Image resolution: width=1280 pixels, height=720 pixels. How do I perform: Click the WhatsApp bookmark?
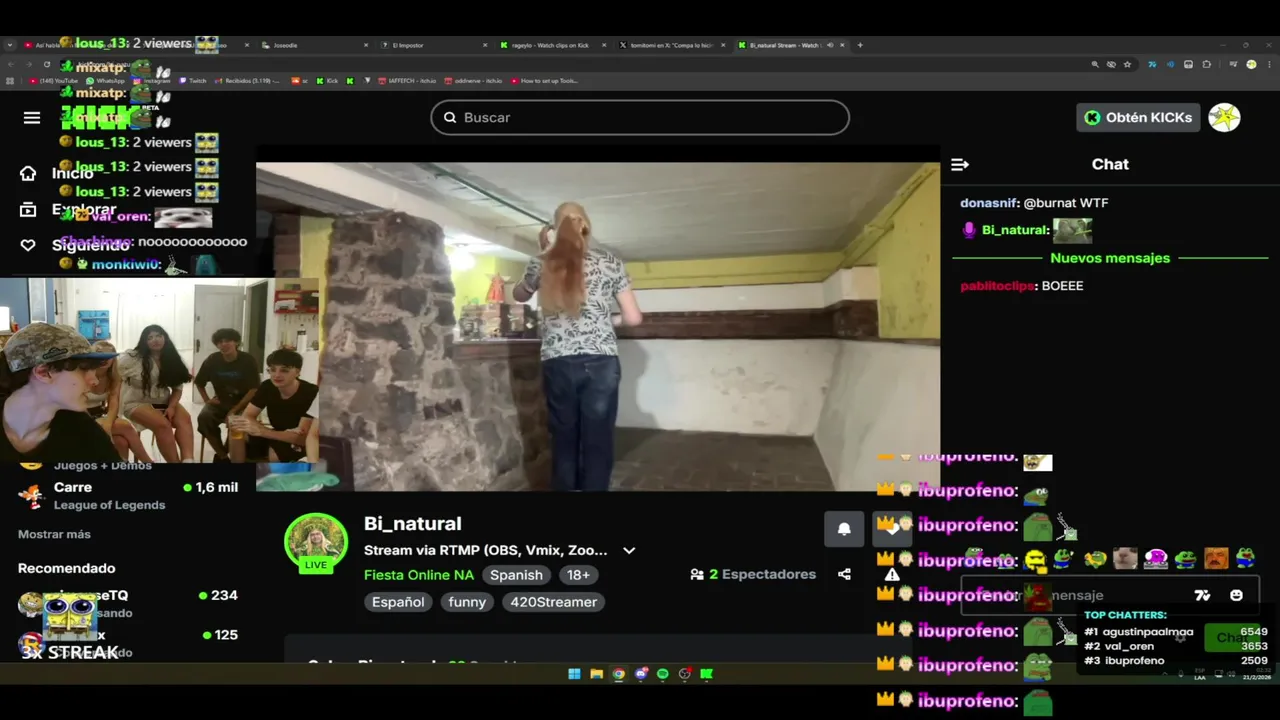106,81
